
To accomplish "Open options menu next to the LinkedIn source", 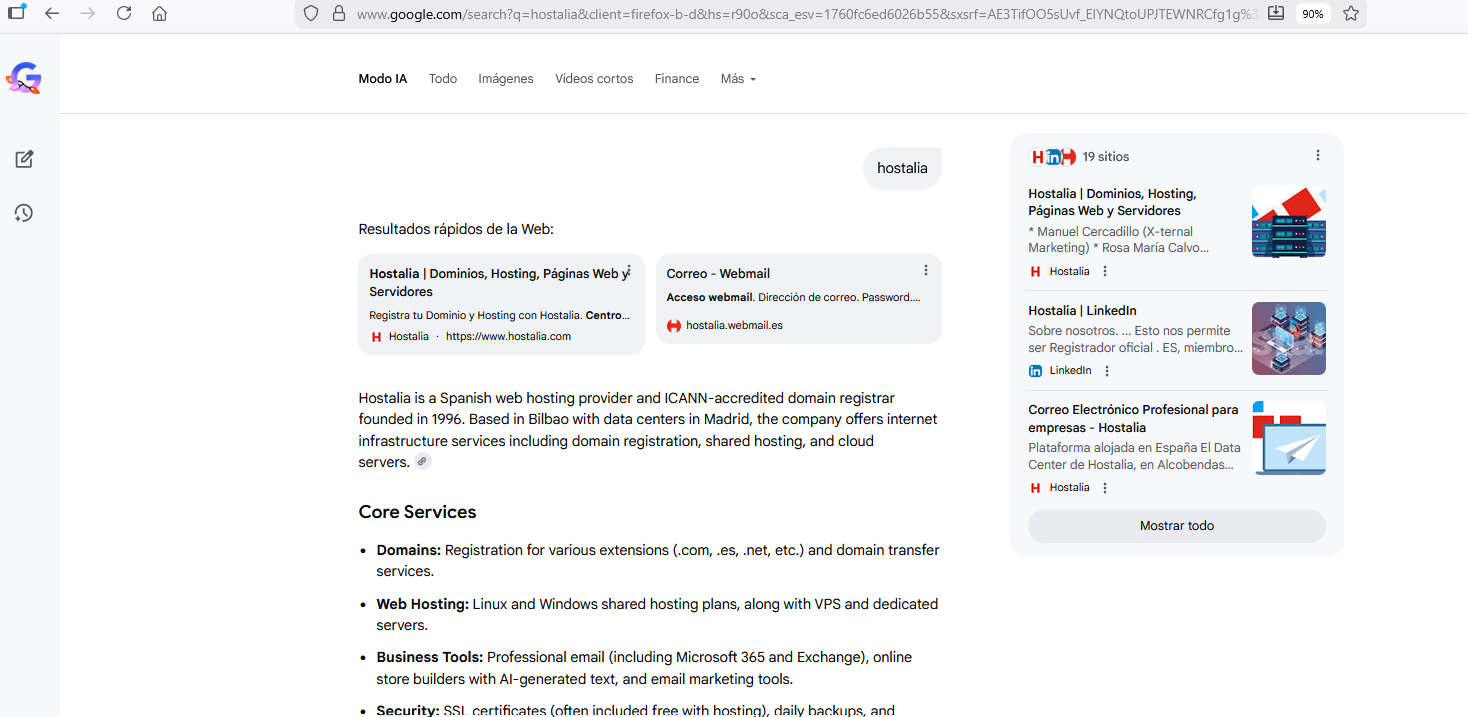I will coord(1106,371).
